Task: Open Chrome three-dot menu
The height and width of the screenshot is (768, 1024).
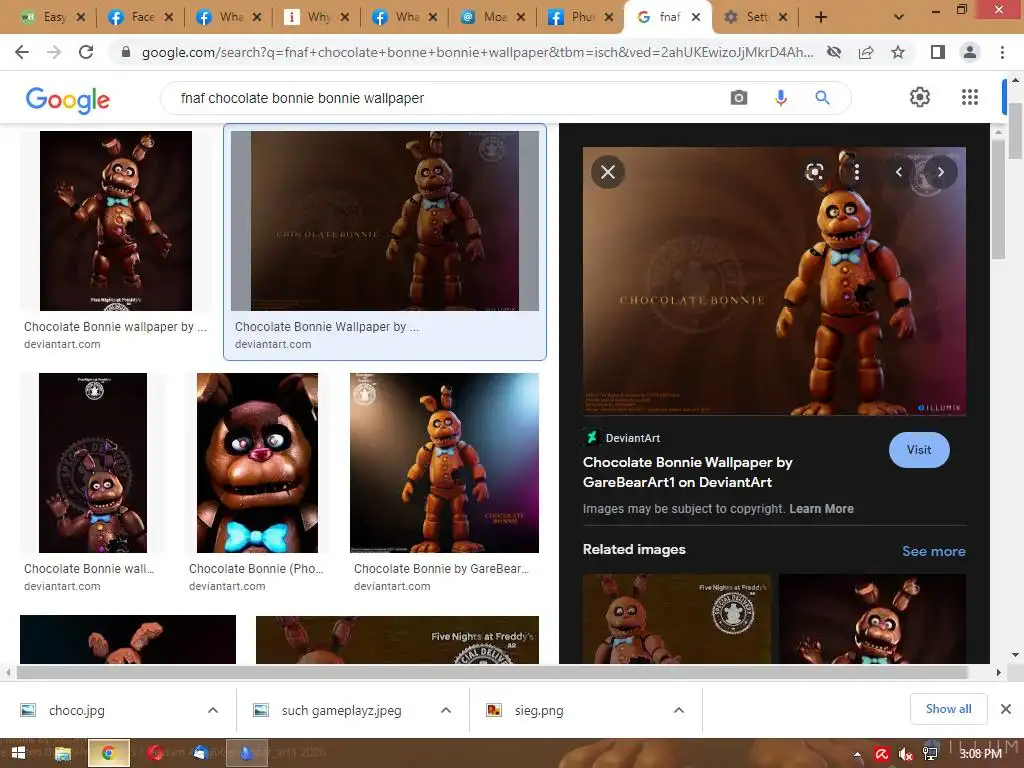Action: point(1002,52)
